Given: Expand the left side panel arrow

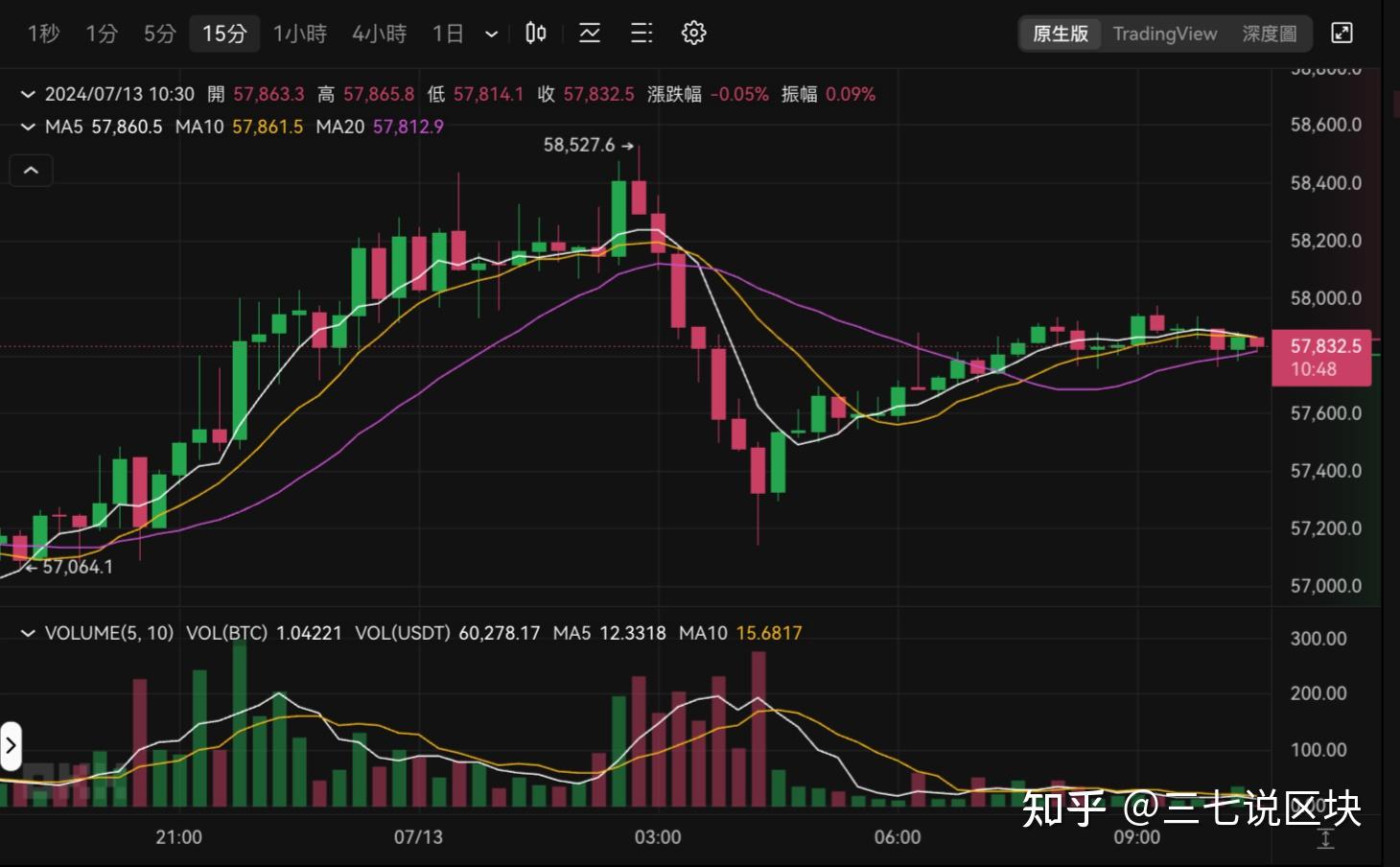Looking at the screenshot, I should pos(11,745).
